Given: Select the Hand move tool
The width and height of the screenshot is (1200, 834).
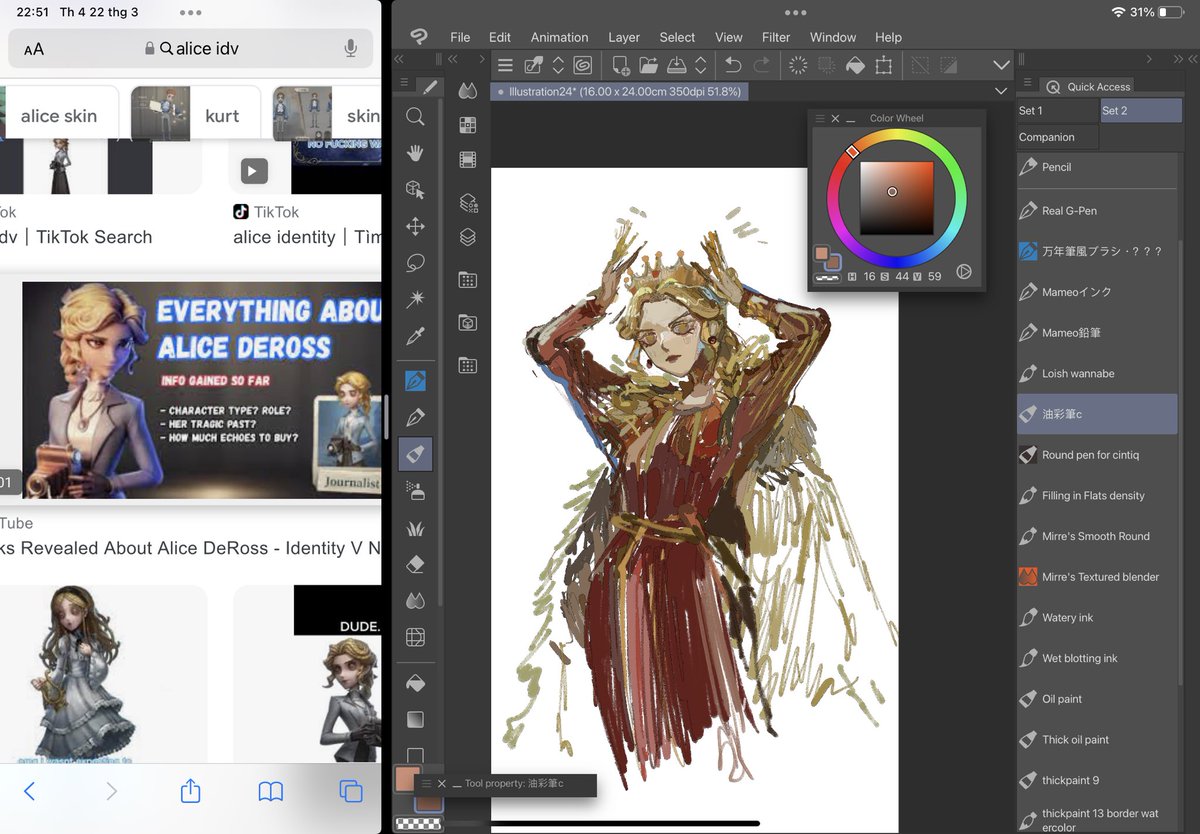Looking at the screenshot, I should [415, 153].
